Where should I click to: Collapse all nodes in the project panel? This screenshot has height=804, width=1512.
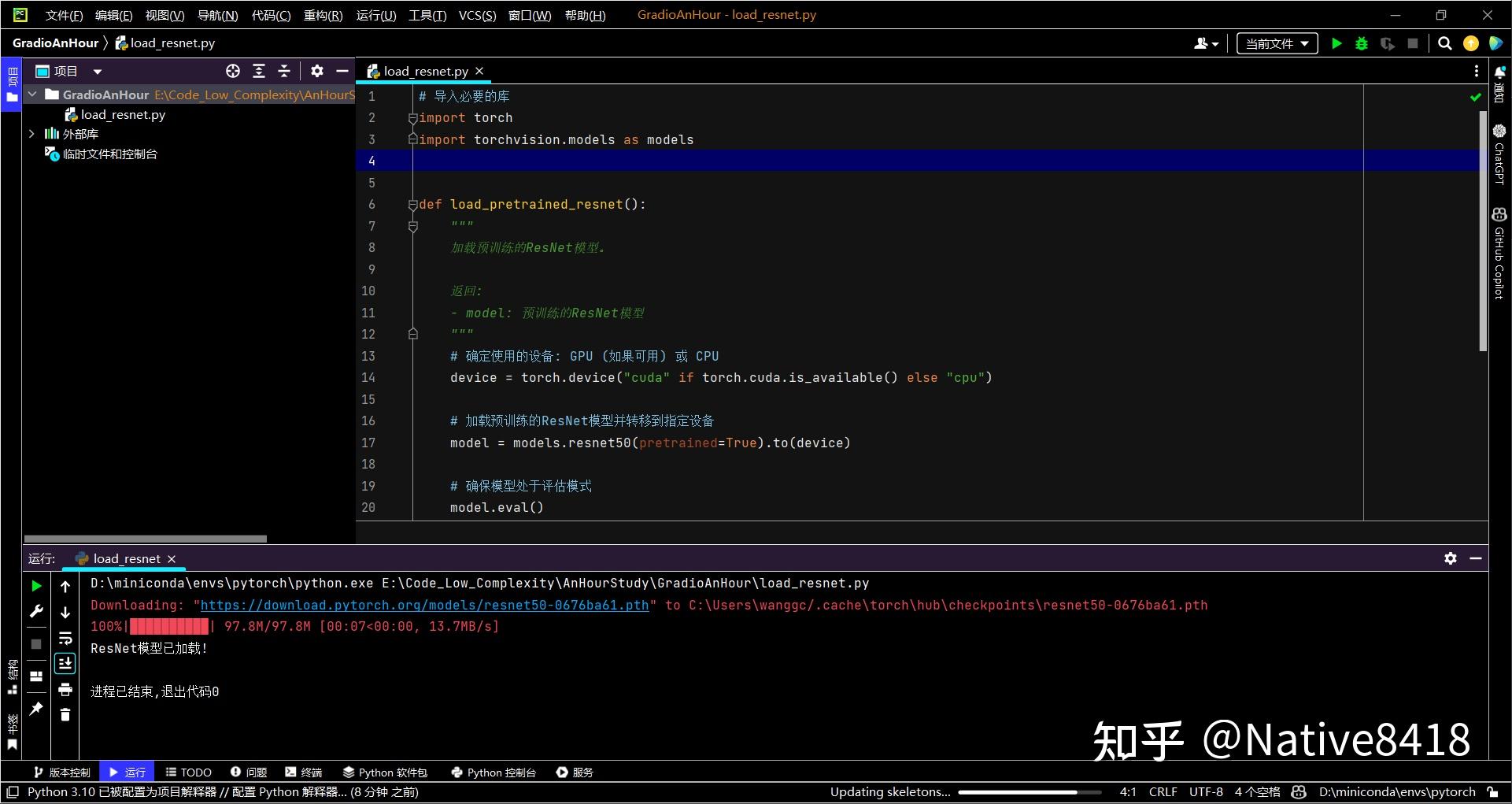(x=284, y=71)
